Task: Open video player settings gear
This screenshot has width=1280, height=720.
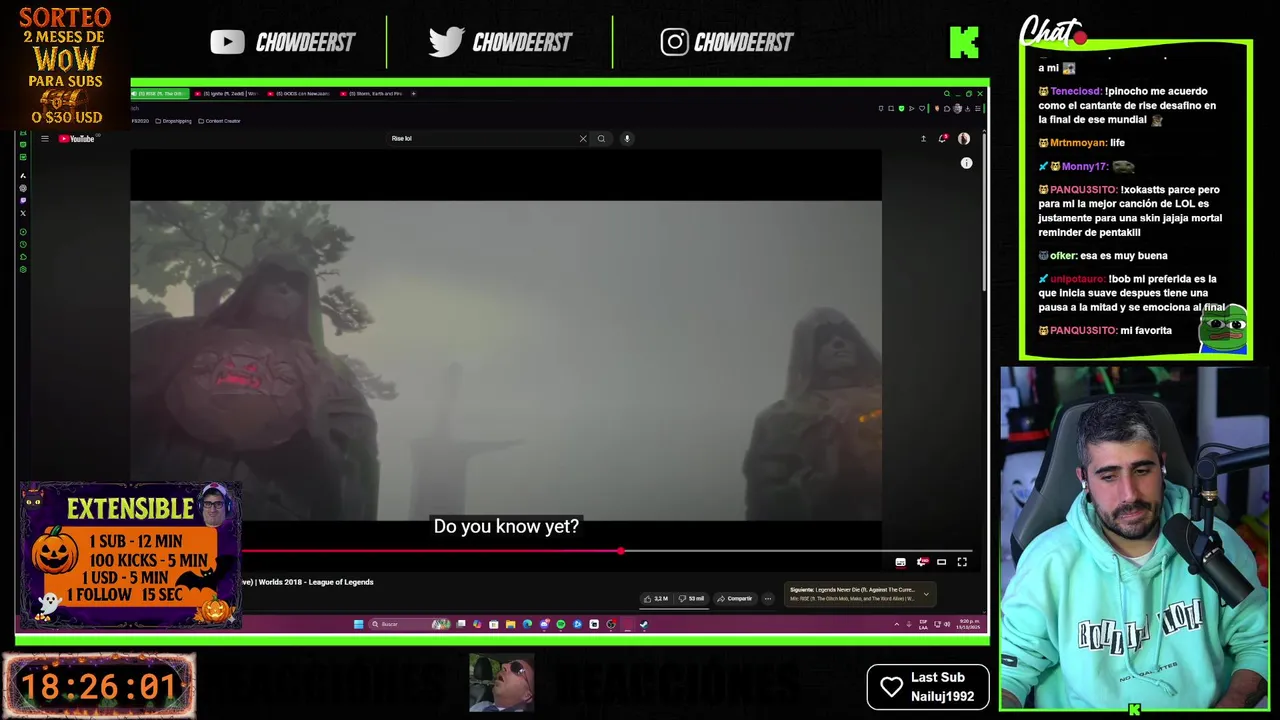Action: point(922,562)
